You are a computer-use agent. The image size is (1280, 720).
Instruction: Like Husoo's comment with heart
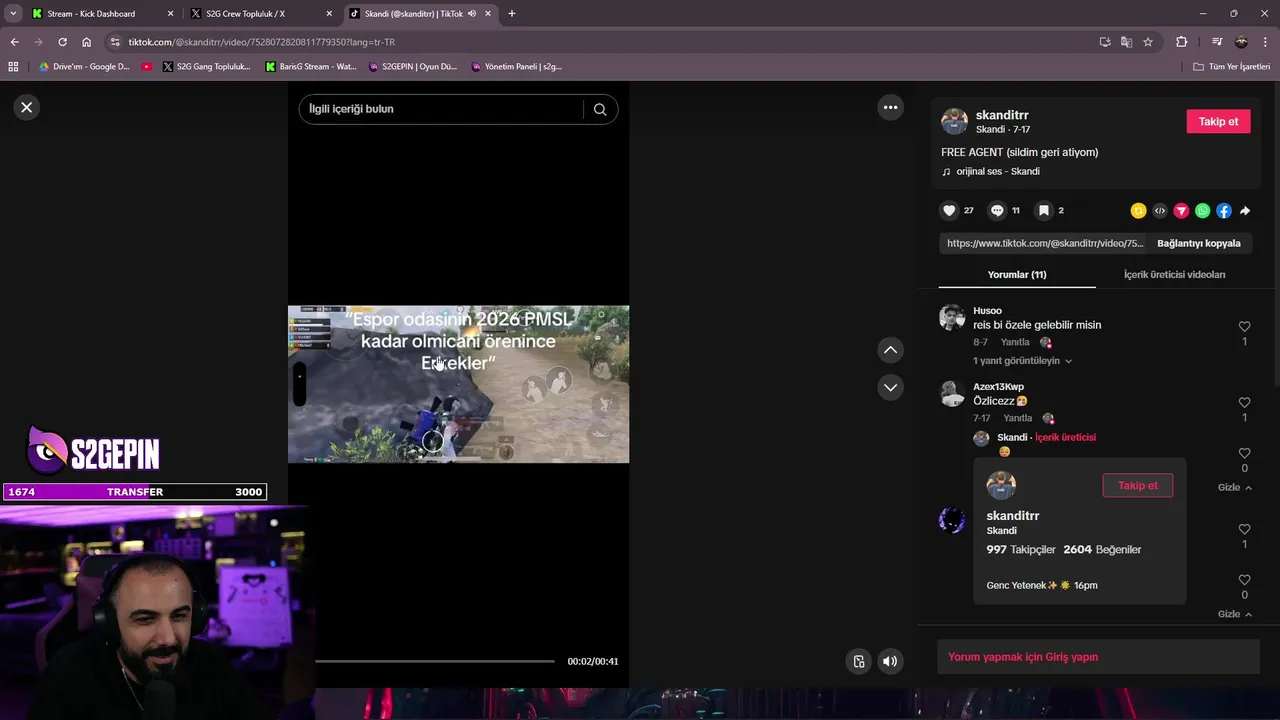(x=1244, y=327)
